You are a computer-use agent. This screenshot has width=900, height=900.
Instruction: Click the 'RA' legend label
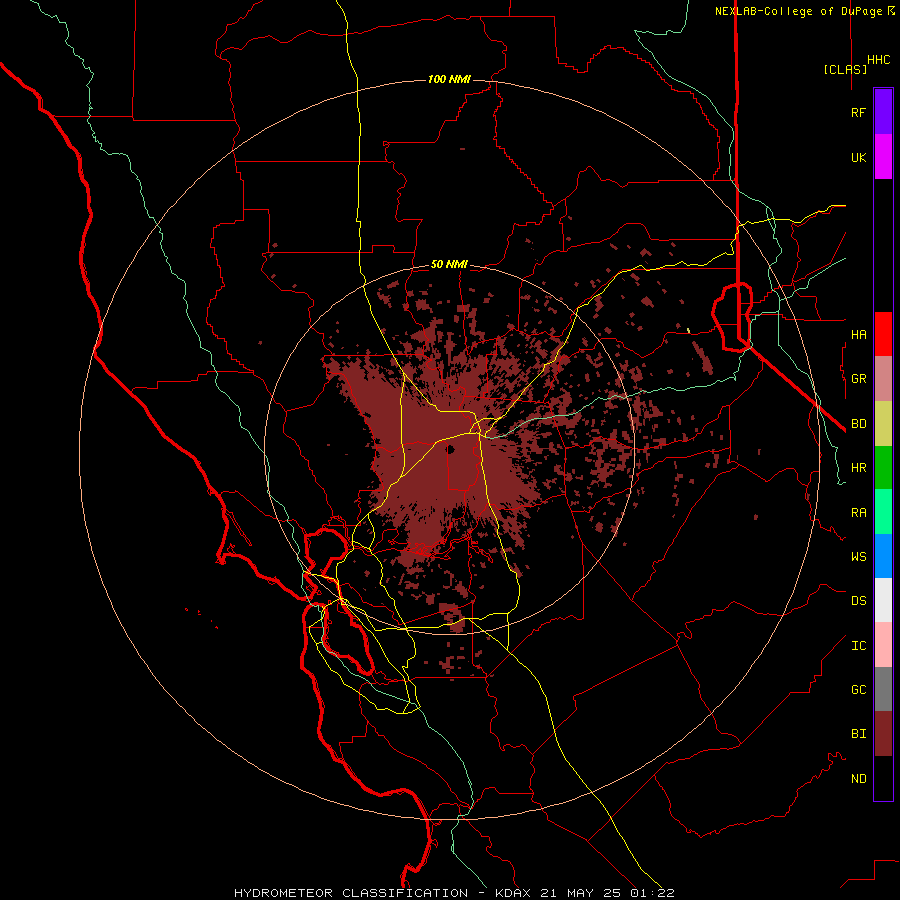pos(858,513)
